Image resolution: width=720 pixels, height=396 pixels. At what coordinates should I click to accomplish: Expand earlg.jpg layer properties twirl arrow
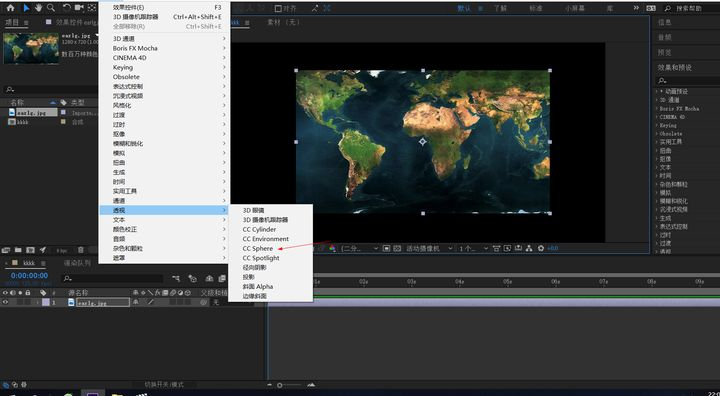(38, 302)
